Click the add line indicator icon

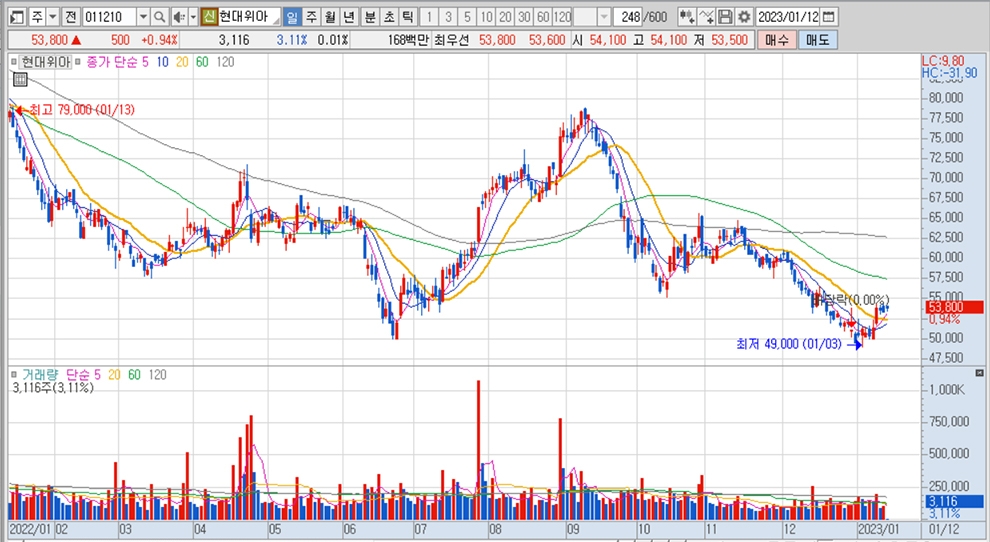707,17
